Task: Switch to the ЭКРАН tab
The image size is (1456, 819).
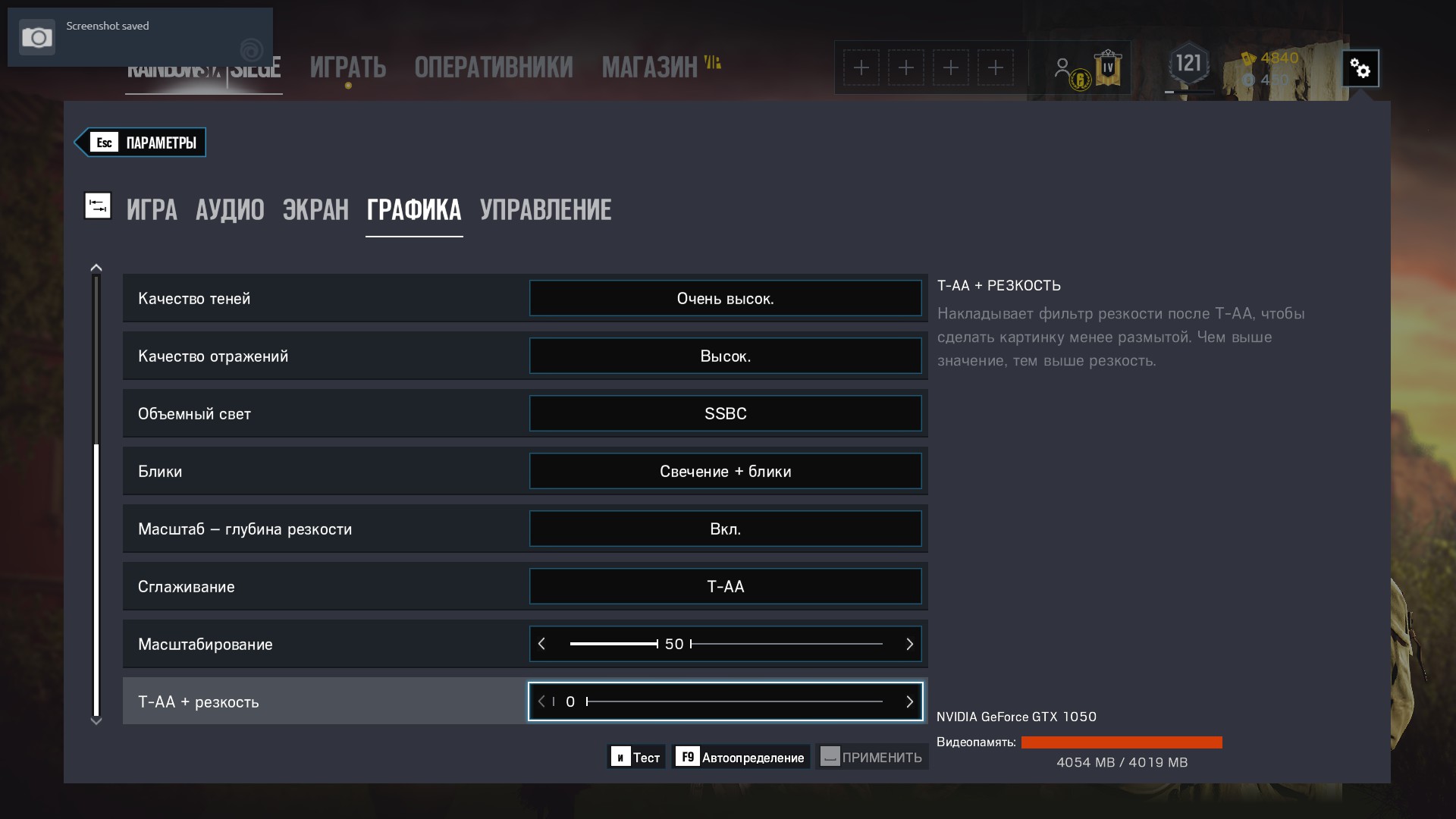Action: pos(315,210)
